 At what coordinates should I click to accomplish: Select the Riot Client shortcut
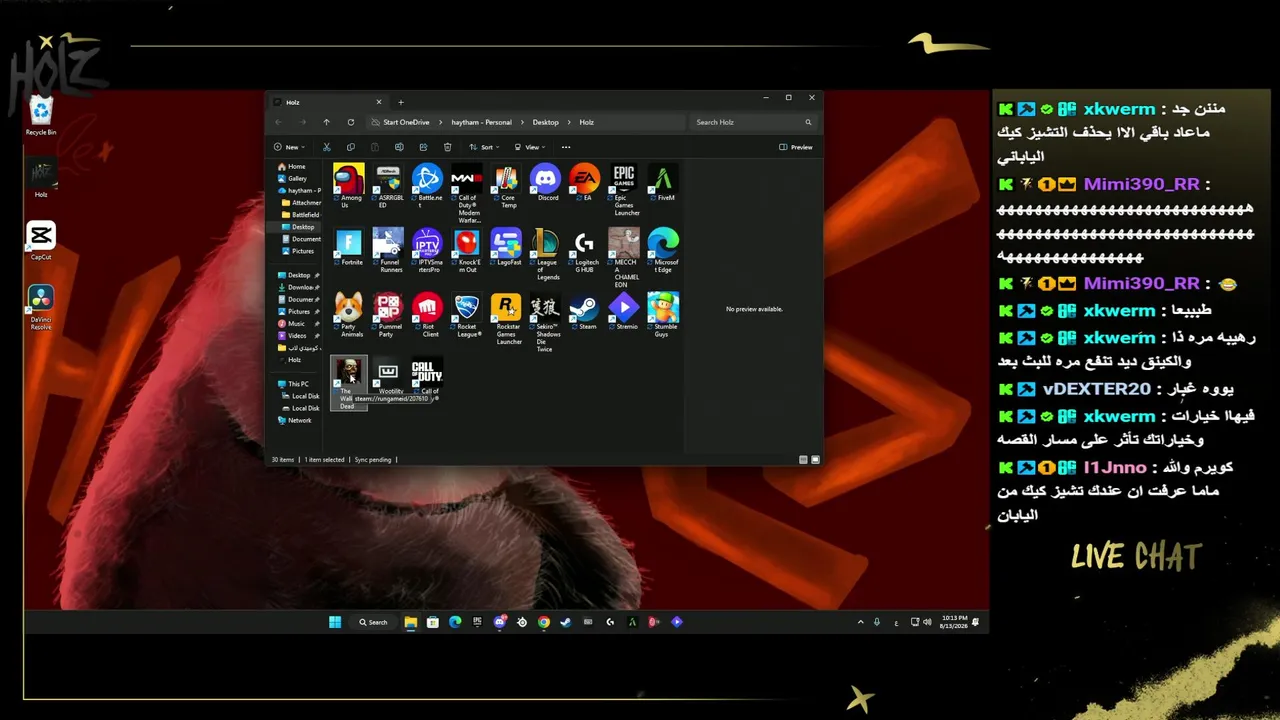[x=428, y=315]
